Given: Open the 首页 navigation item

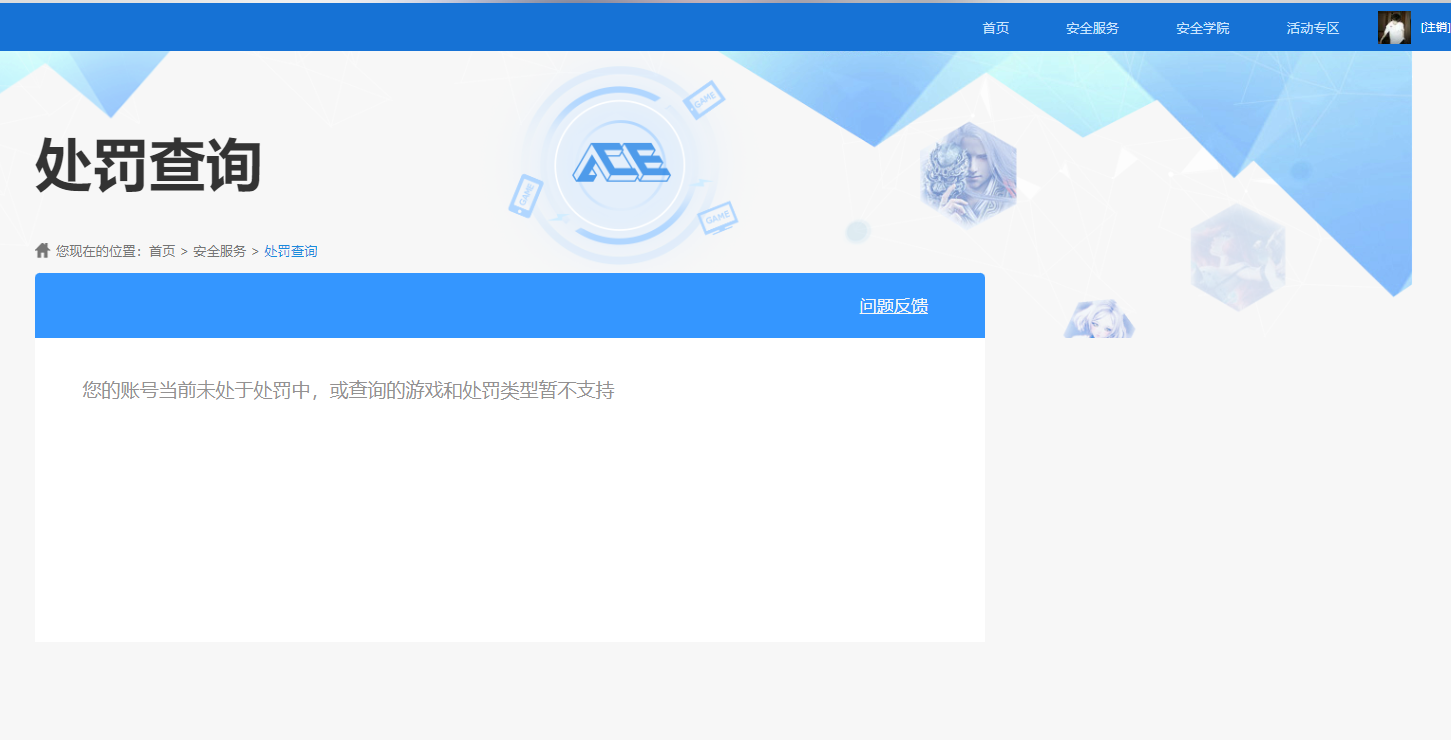Looking at the screenshot, I should [x=995, y=28].
